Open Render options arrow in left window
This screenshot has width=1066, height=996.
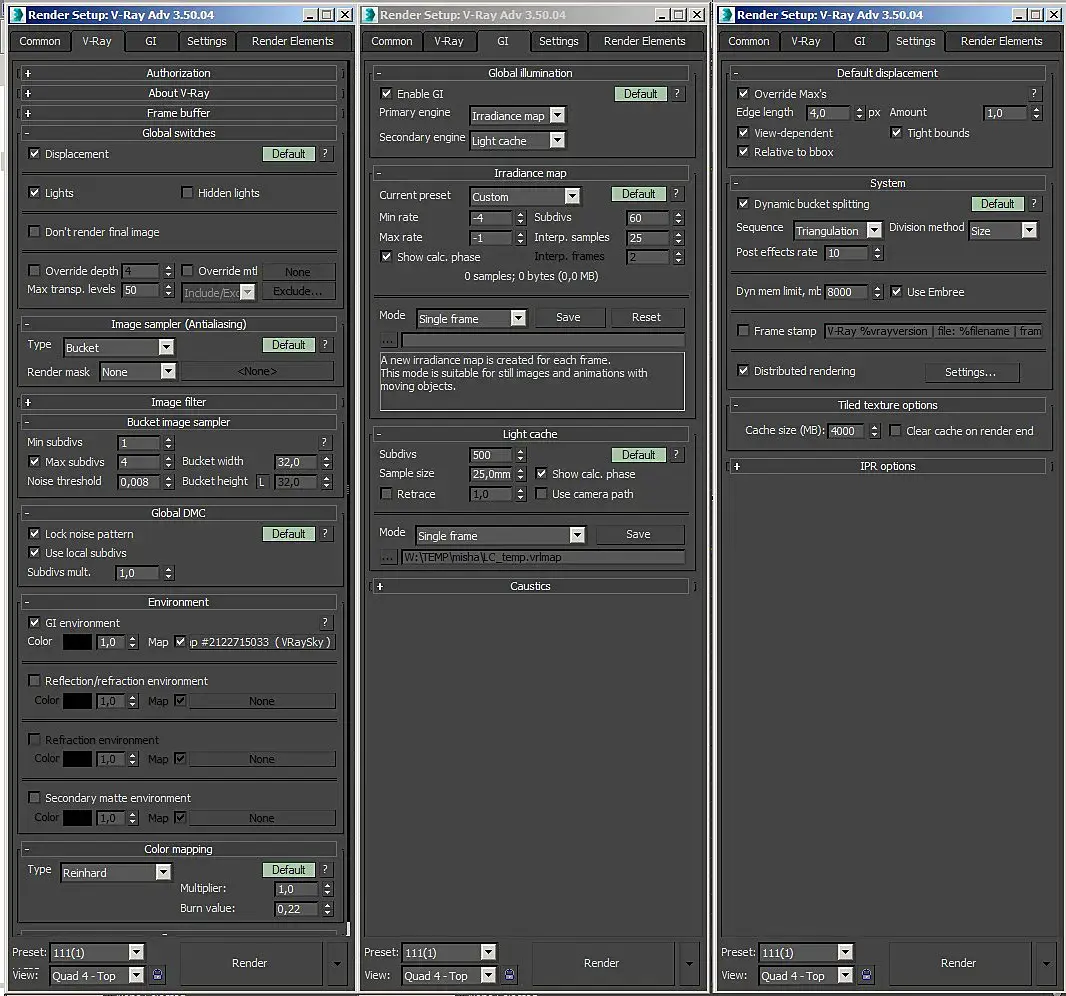coord(337,963)
